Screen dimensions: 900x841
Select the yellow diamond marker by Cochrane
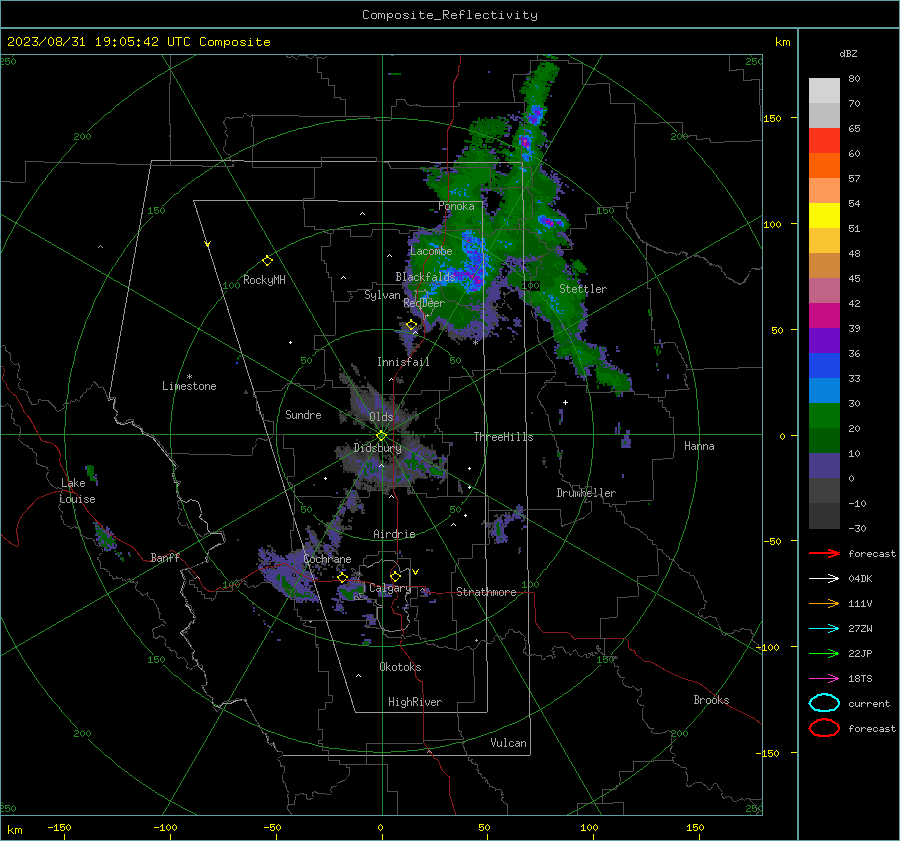(x=343, y=578)
